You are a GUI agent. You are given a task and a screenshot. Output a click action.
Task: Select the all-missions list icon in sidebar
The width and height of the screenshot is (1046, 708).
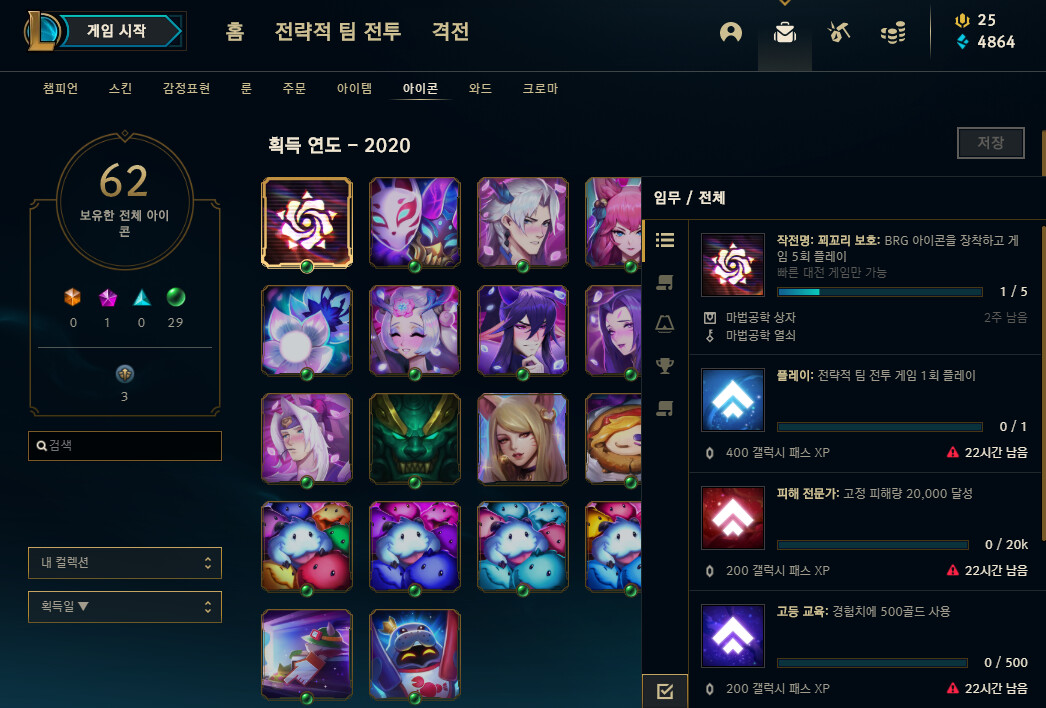tap(664, 240)
